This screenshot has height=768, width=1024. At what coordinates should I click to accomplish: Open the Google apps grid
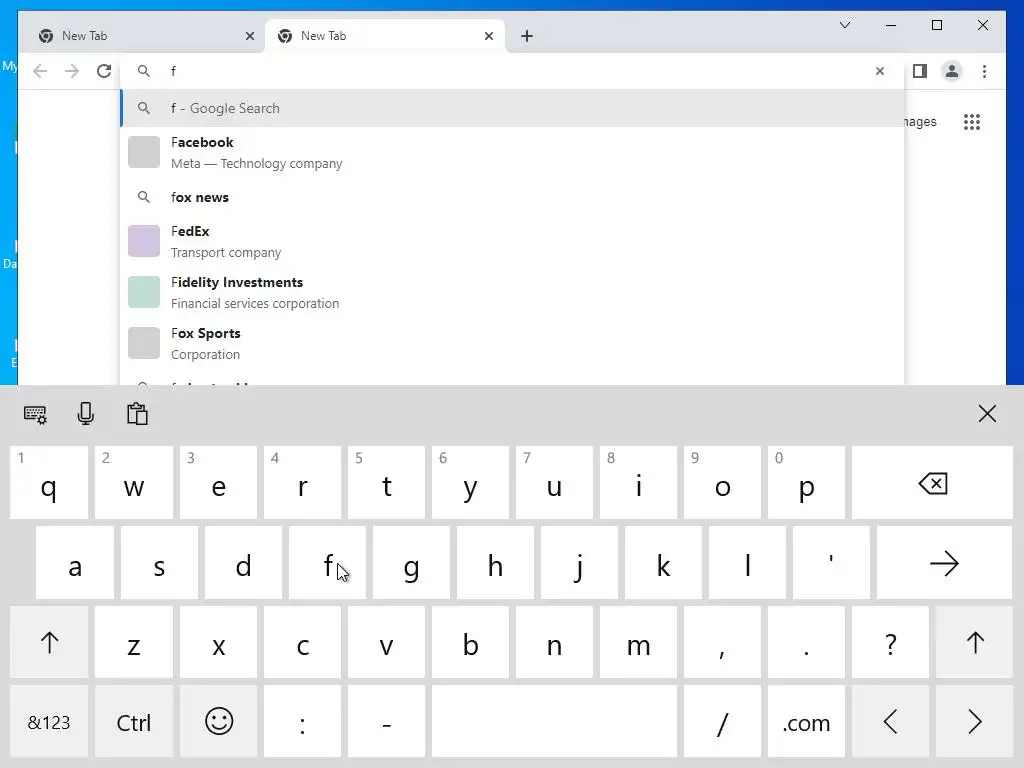tap(972, 122)
